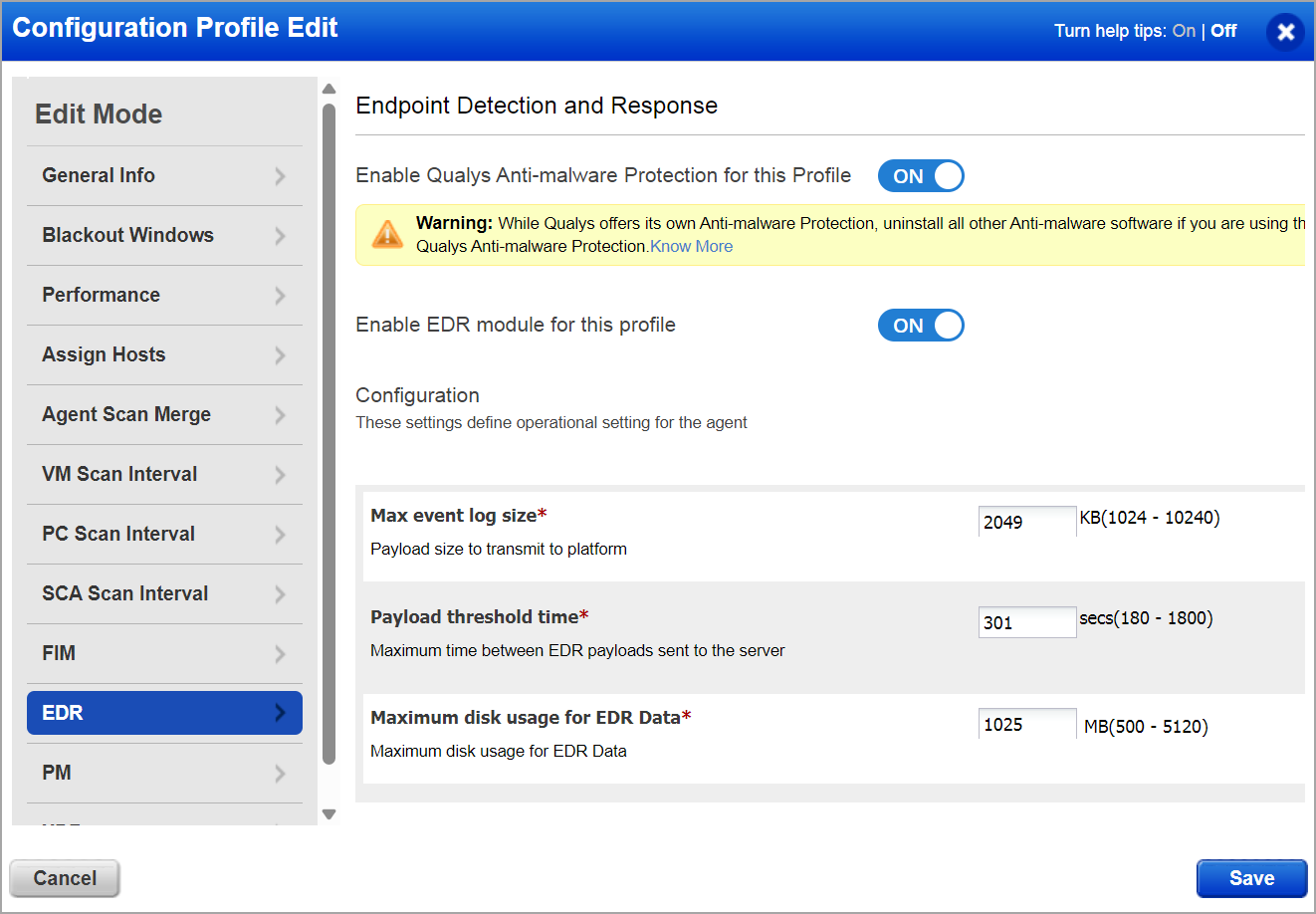Viewport: 1316px width, 914px height.
Task: Open Agent Scan Merge section
Action: coord(164,414)
